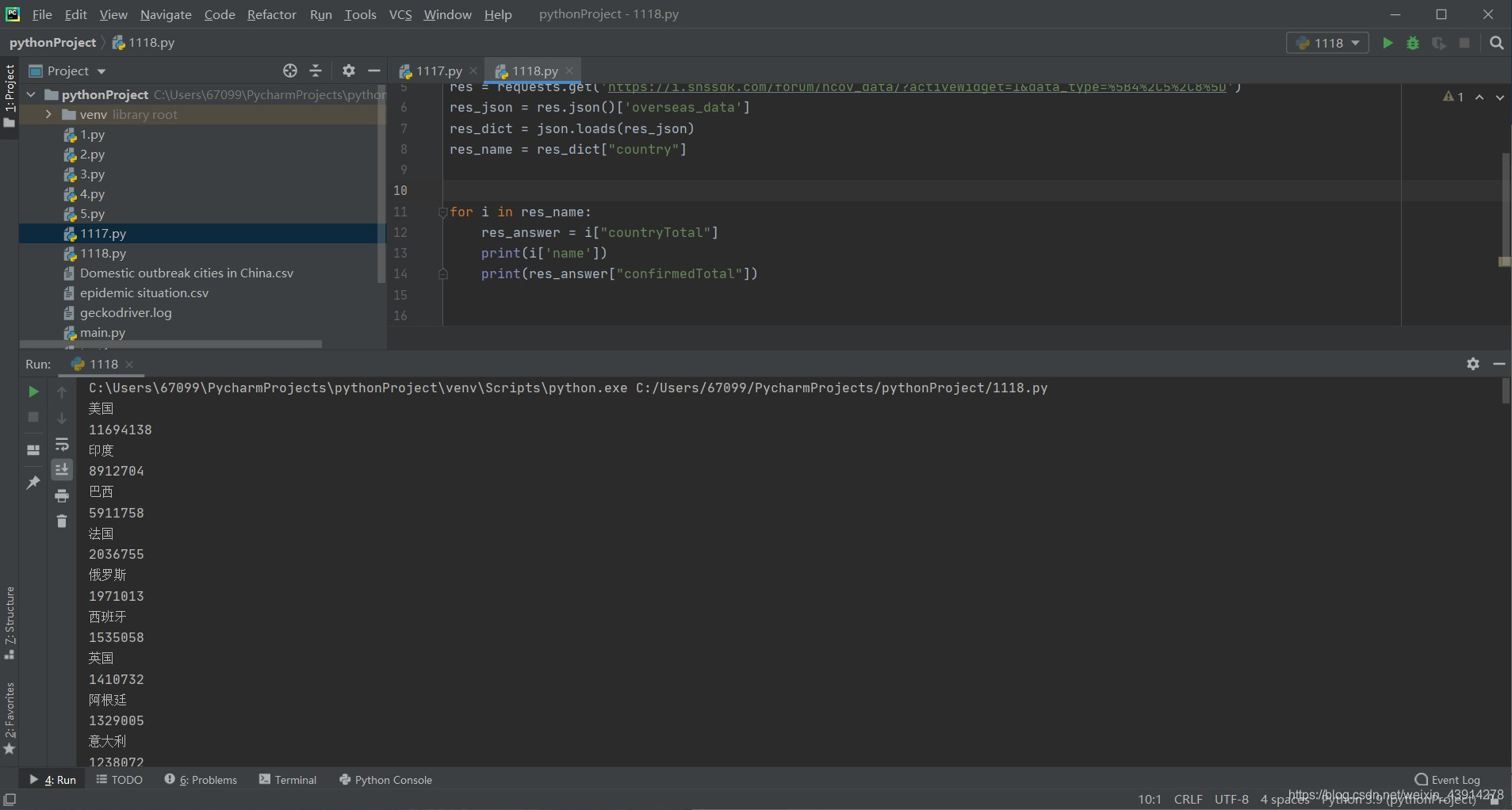Toggle Project side stripe button
This screenshot has width=1512, height=810.
(x=10, y=96)
